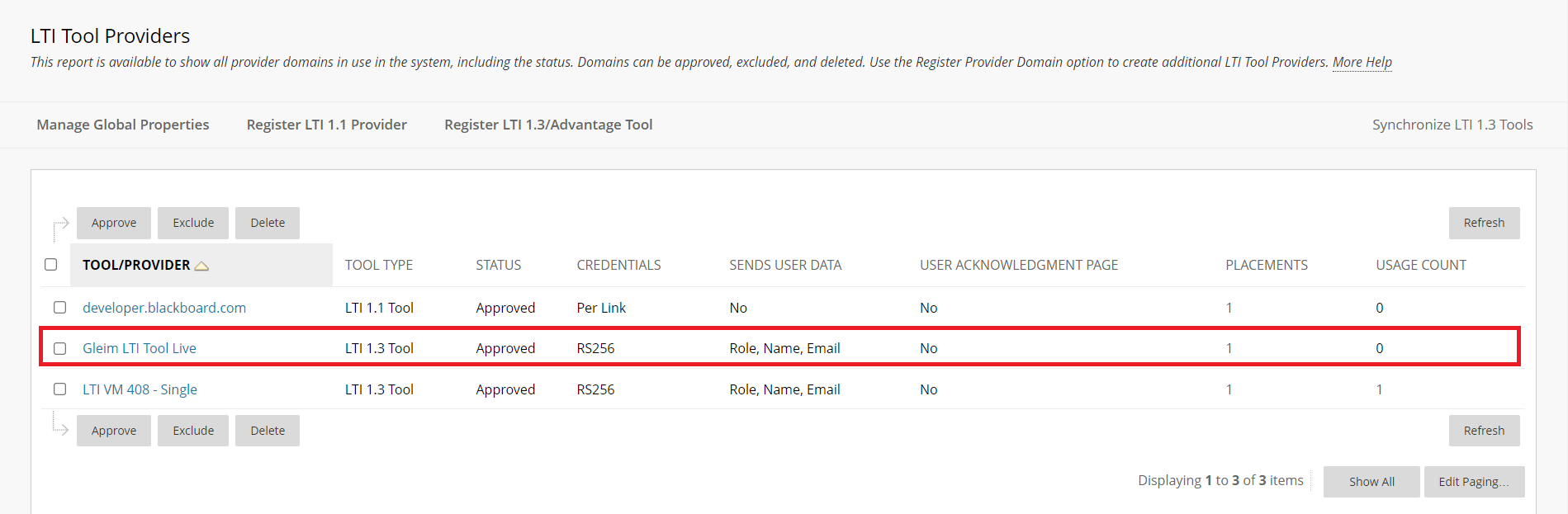Click Synchronize LTI 1.3 Tools
Screen dimensions: 1568x514
[x=1452, y=125]
